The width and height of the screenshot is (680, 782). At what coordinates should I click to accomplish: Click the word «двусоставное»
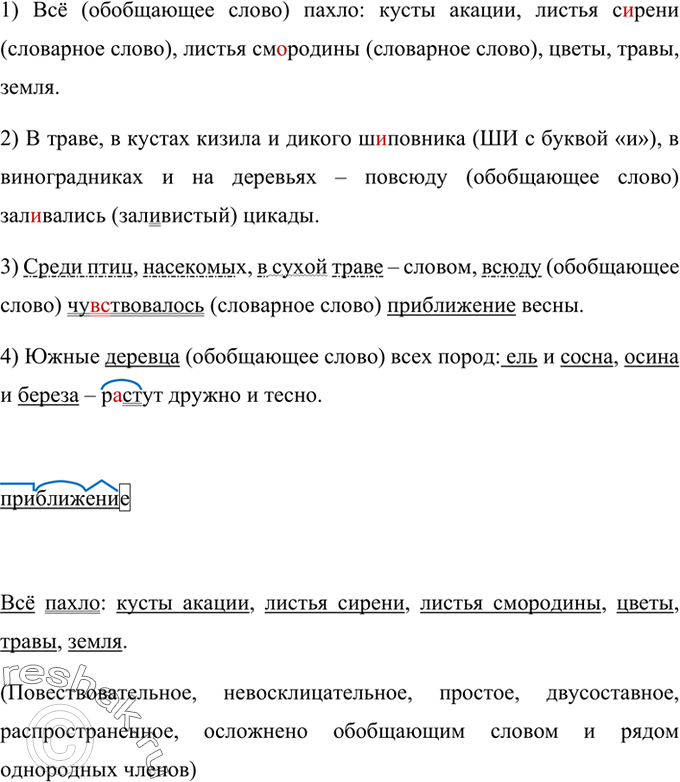(612, 693)
